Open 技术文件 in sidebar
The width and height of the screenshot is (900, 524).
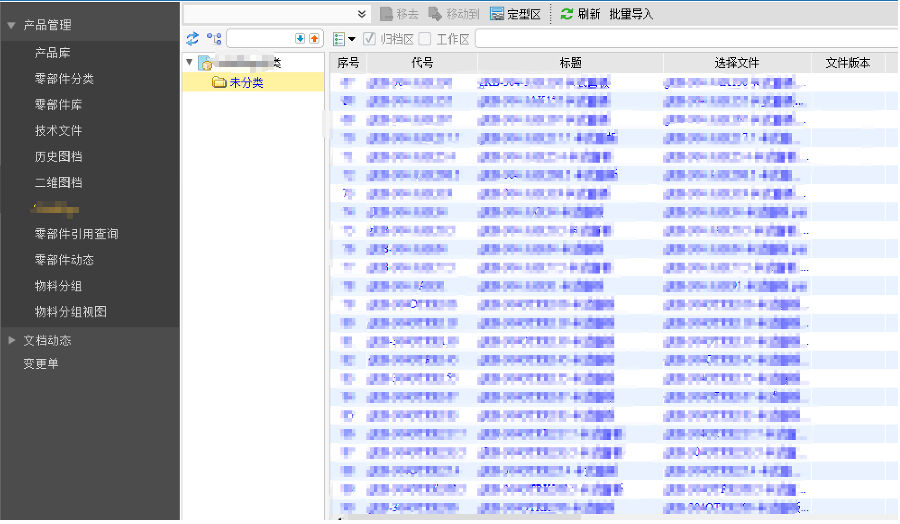pos(59,130)
